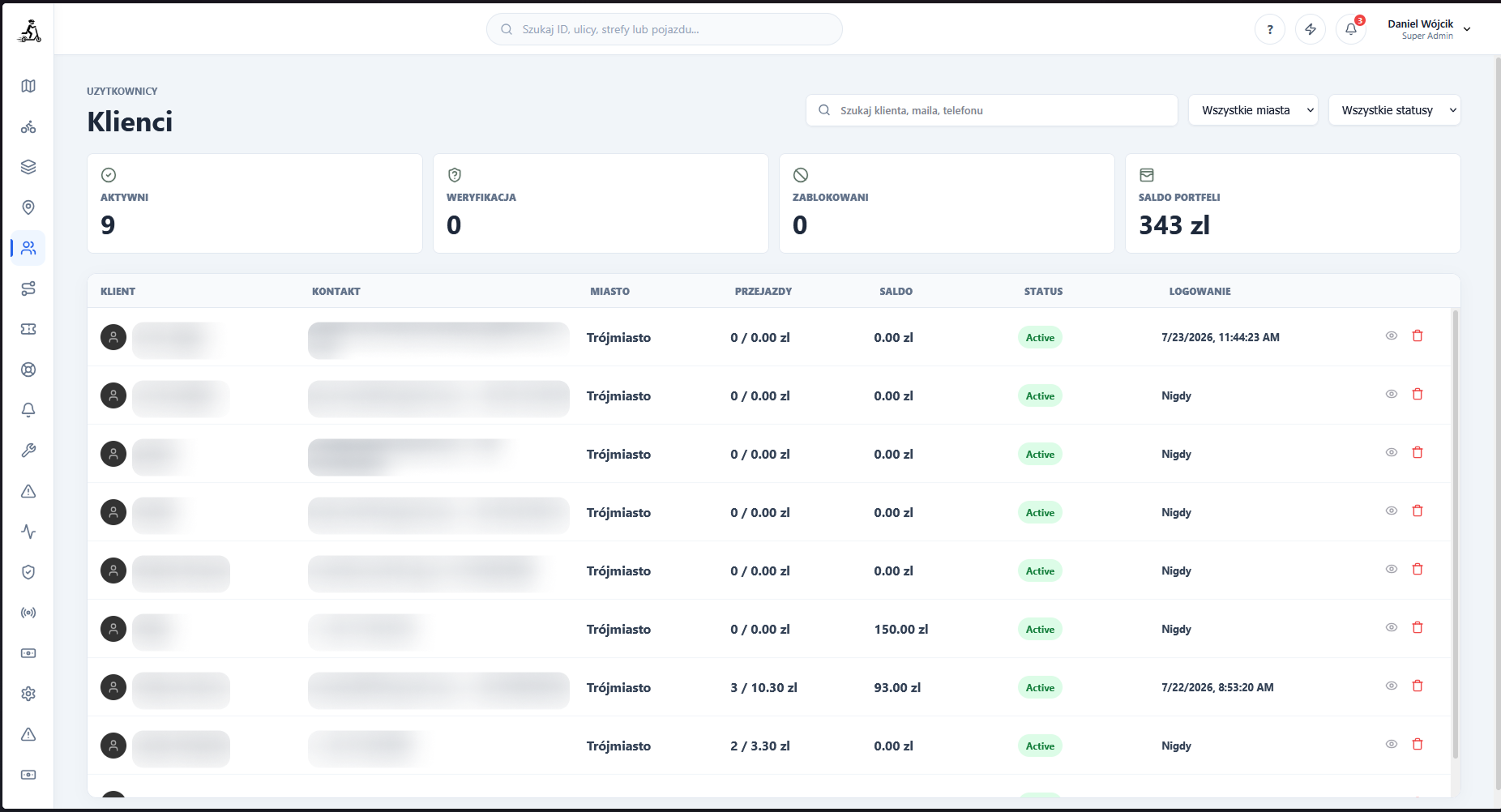The image size is (1501, 812).
Task: Expand the Wszystkie miasta dropdown
Action: point(1253,110)
